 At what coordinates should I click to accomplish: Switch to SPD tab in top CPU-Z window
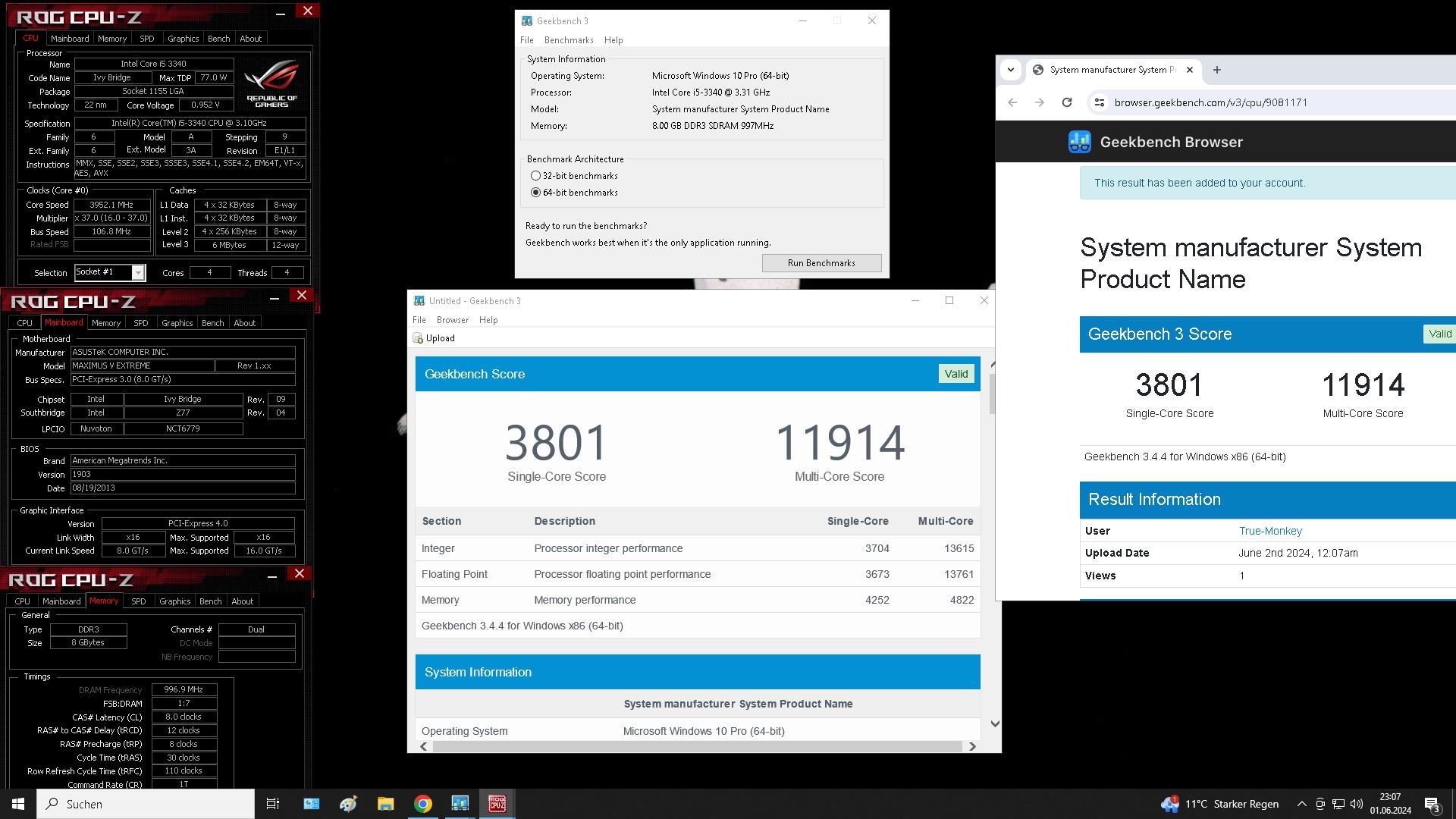(x=147, y=39)
